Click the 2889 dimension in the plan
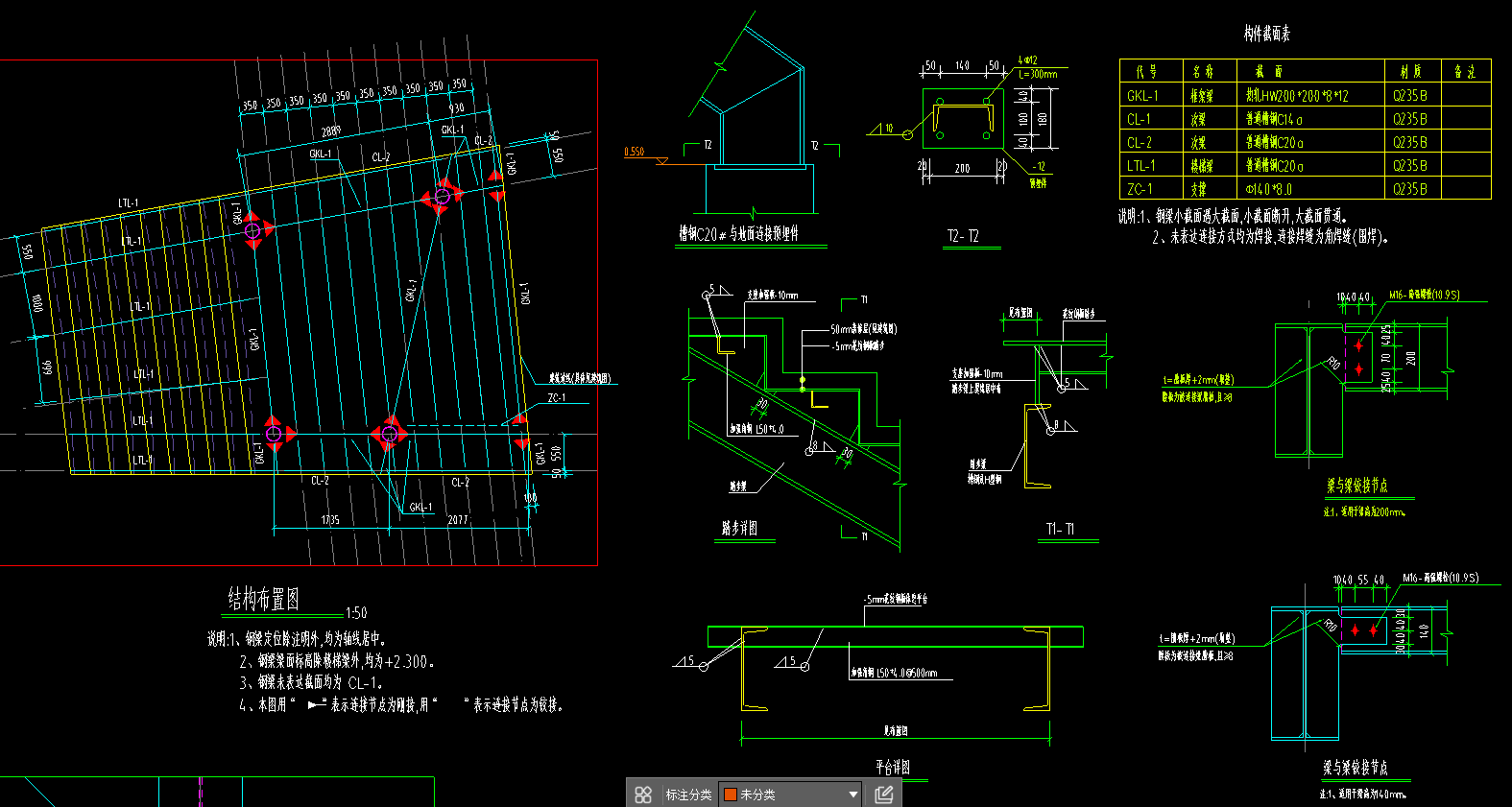The image size is (1512, 807). pyautogui.click(x=331, y=131)
